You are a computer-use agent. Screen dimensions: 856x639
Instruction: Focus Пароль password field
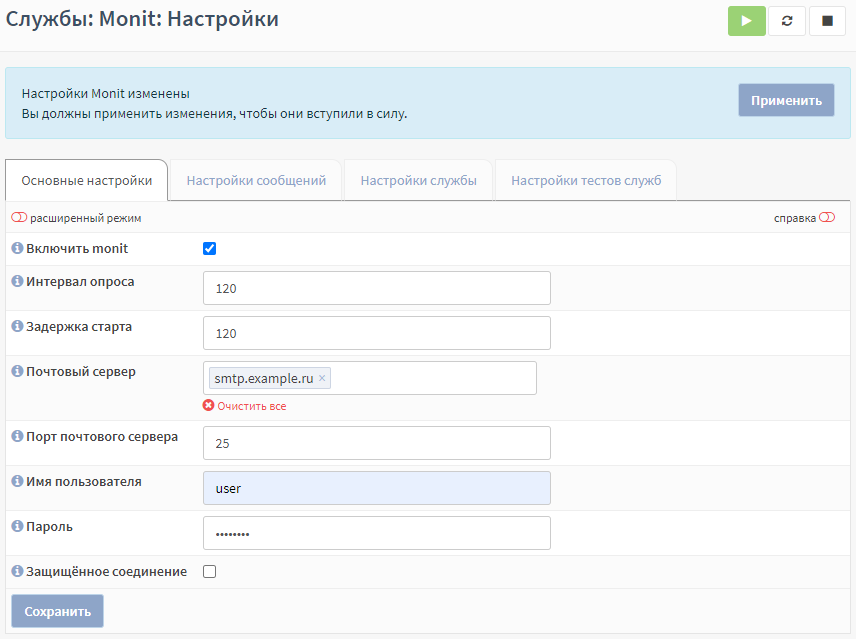pos(377,533)
